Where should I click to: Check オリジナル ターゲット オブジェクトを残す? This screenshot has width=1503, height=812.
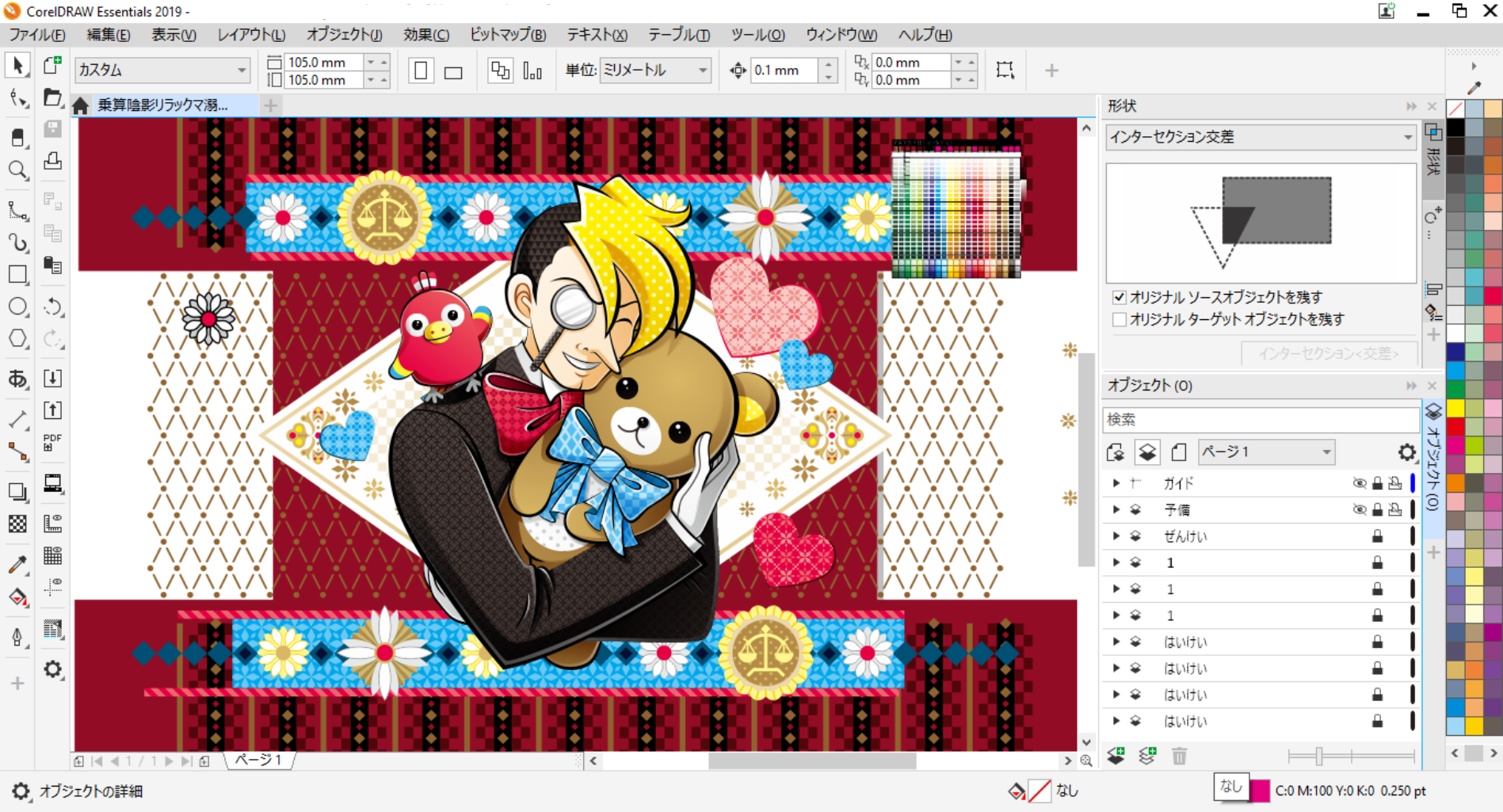[x=1120, y=319]
